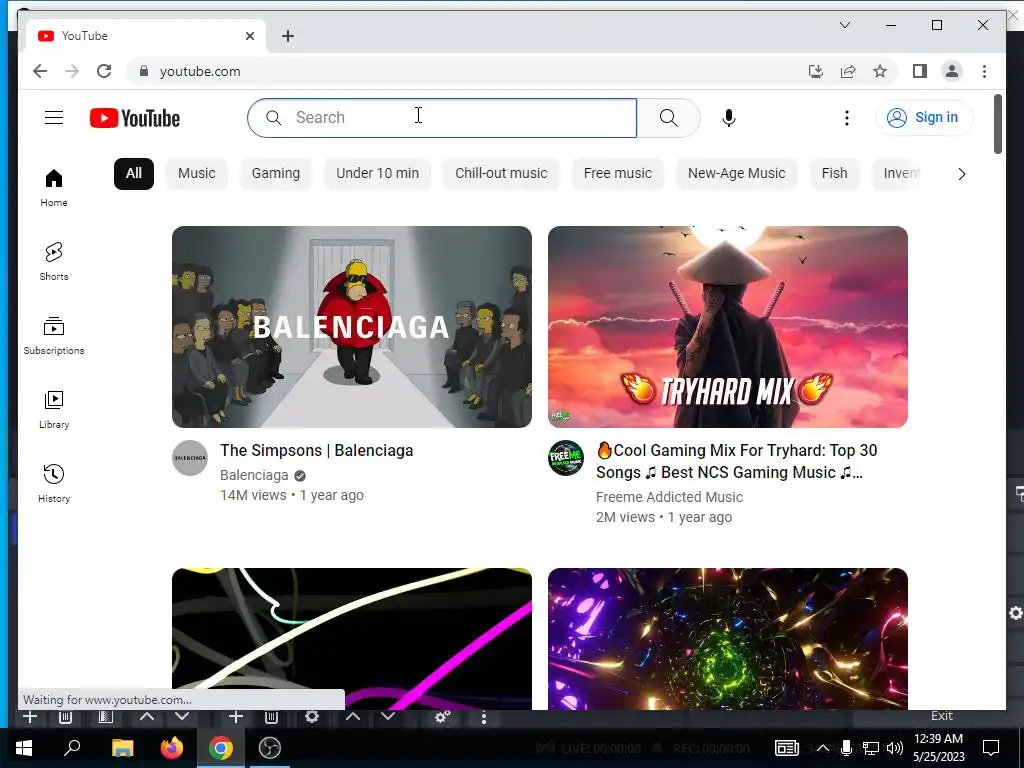Open Chrome tab search dropdown
Screen dimensions: 1024x768
pyautogui.click(x=844, y=25)
